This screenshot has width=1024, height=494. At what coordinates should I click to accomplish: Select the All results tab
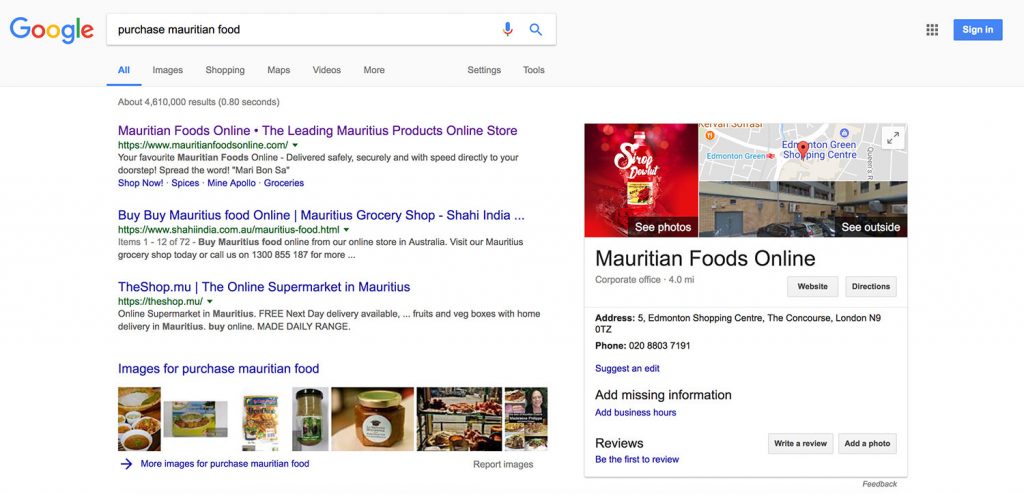pyautogui.click(x=123, y=70)
